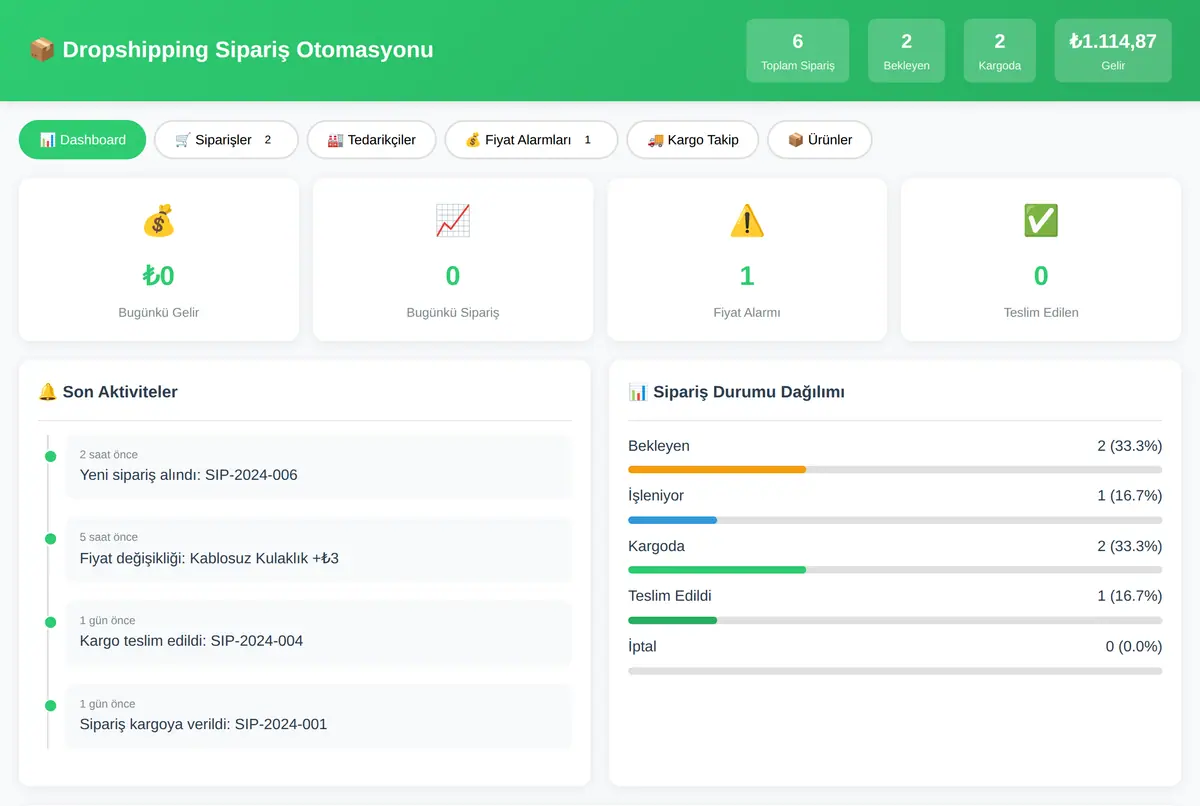Click the timeline dot for SIP-2024-006
1200x806 pixels.
[x=50, y=457]
